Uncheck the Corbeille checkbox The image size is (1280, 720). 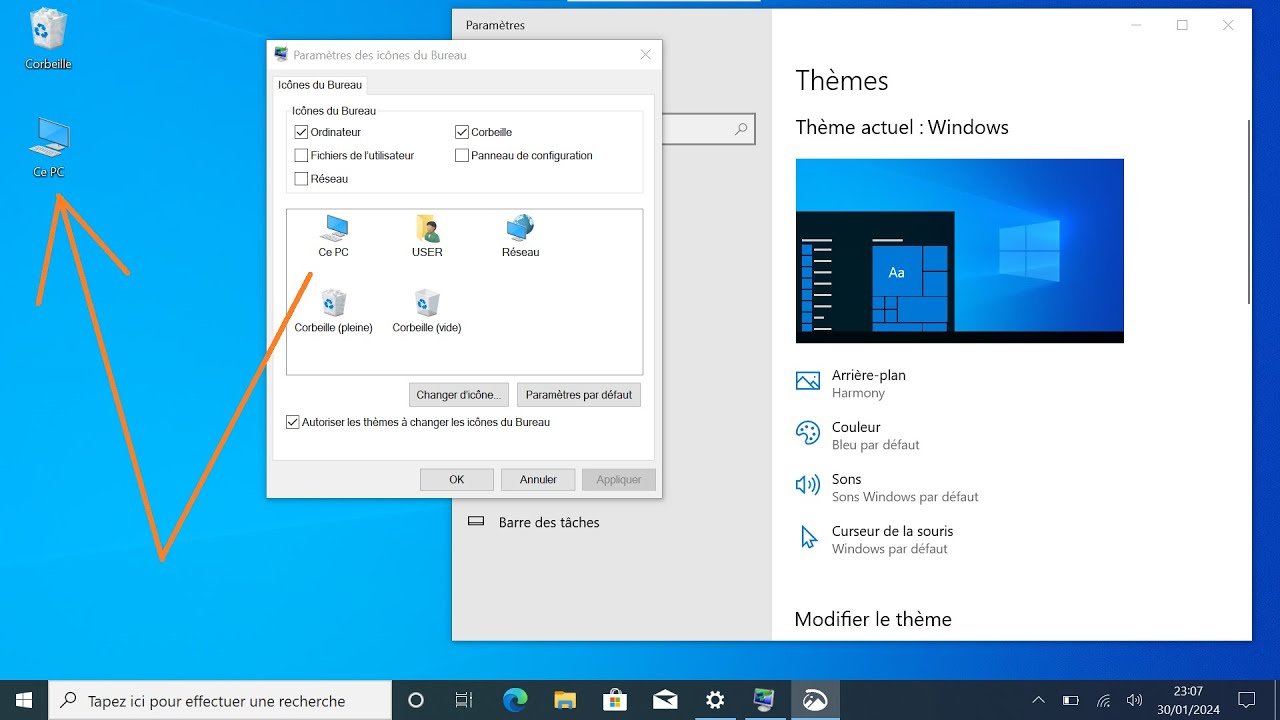click(x=461, y=132)
